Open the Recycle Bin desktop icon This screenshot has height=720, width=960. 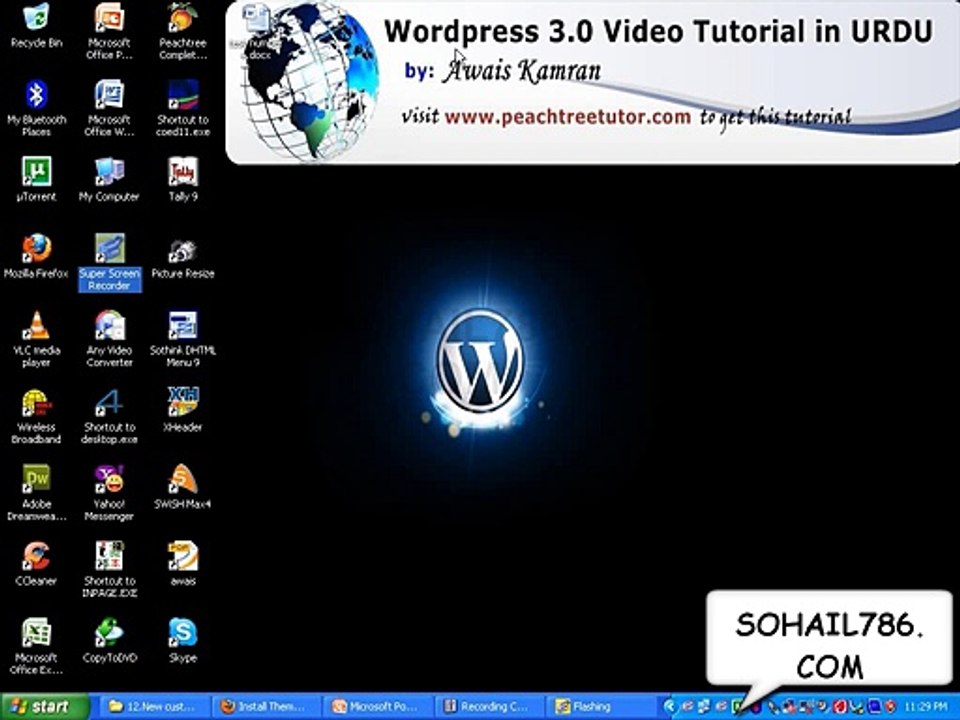coord(36,26)
